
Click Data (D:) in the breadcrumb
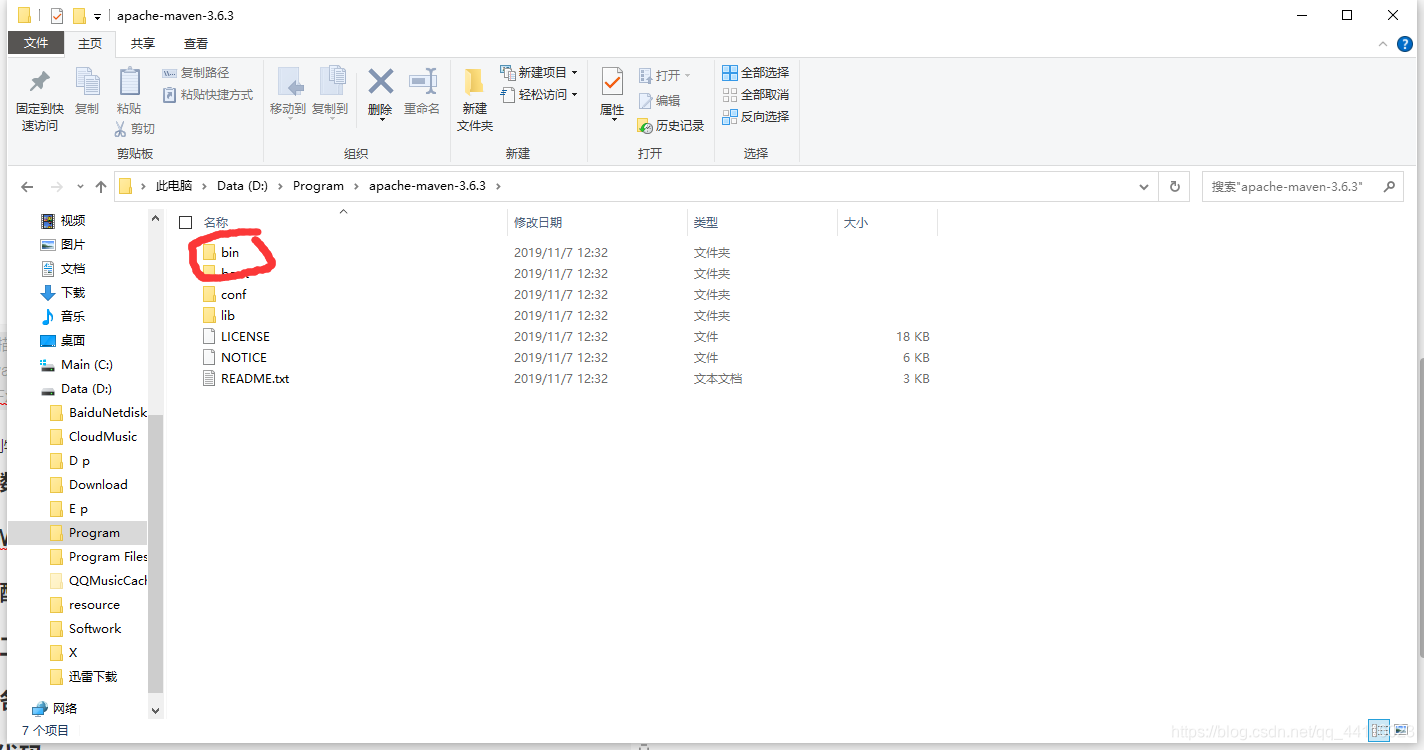click(x=244, y=187)
